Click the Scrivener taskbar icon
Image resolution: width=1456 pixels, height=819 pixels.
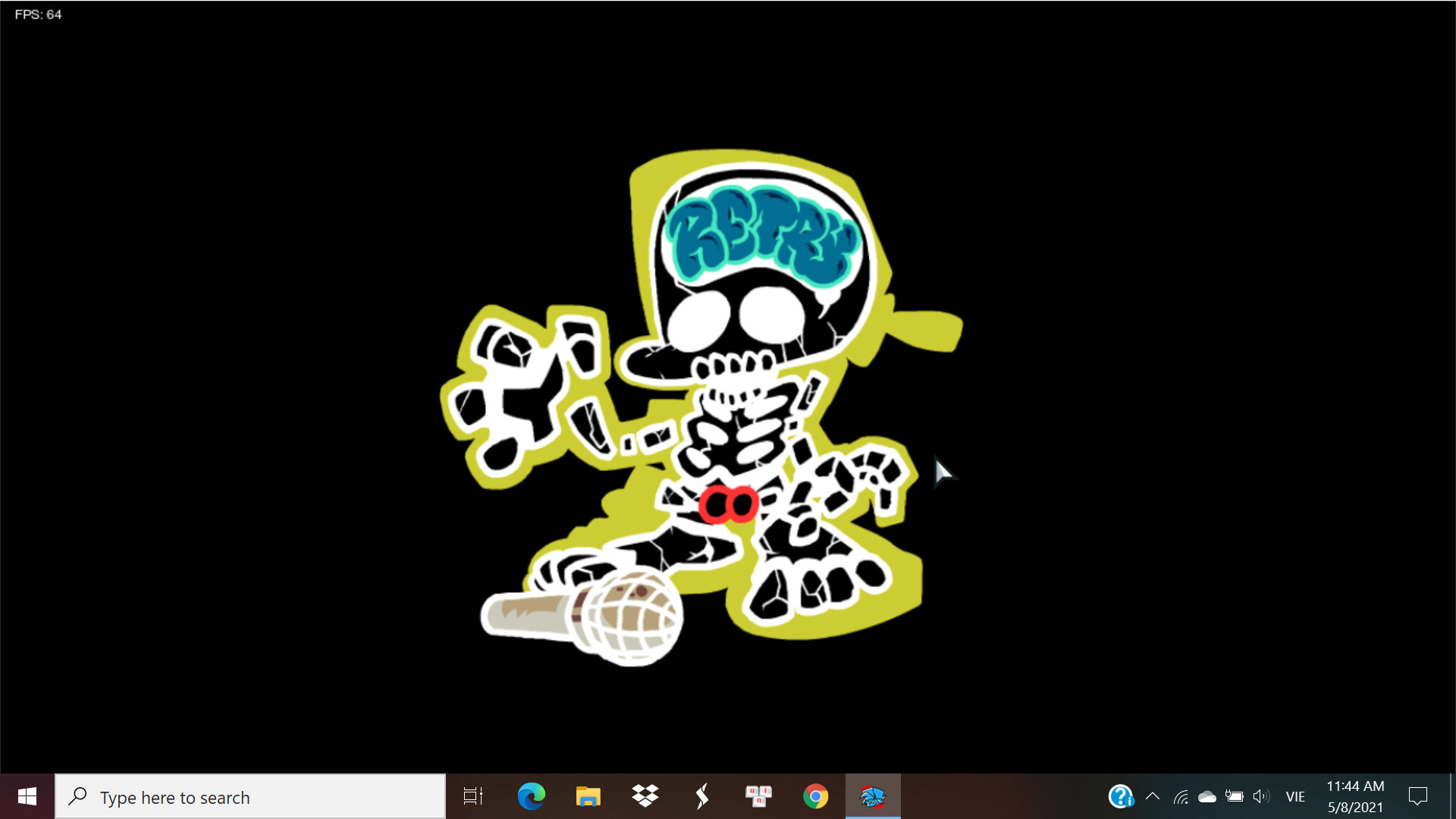pyautogui.click(x=702, y=797)
